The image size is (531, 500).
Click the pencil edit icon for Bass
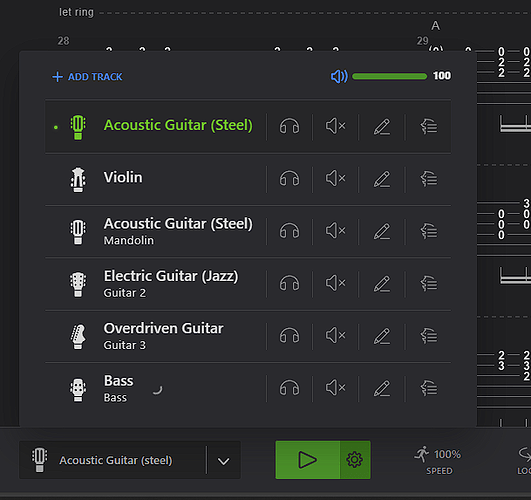(382, 388)
